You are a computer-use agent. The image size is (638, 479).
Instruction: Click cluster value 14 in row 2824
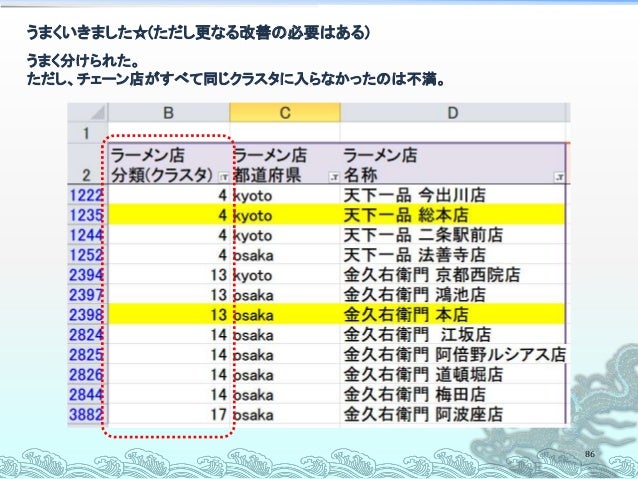pyautogui.click(x=169, y=335)
